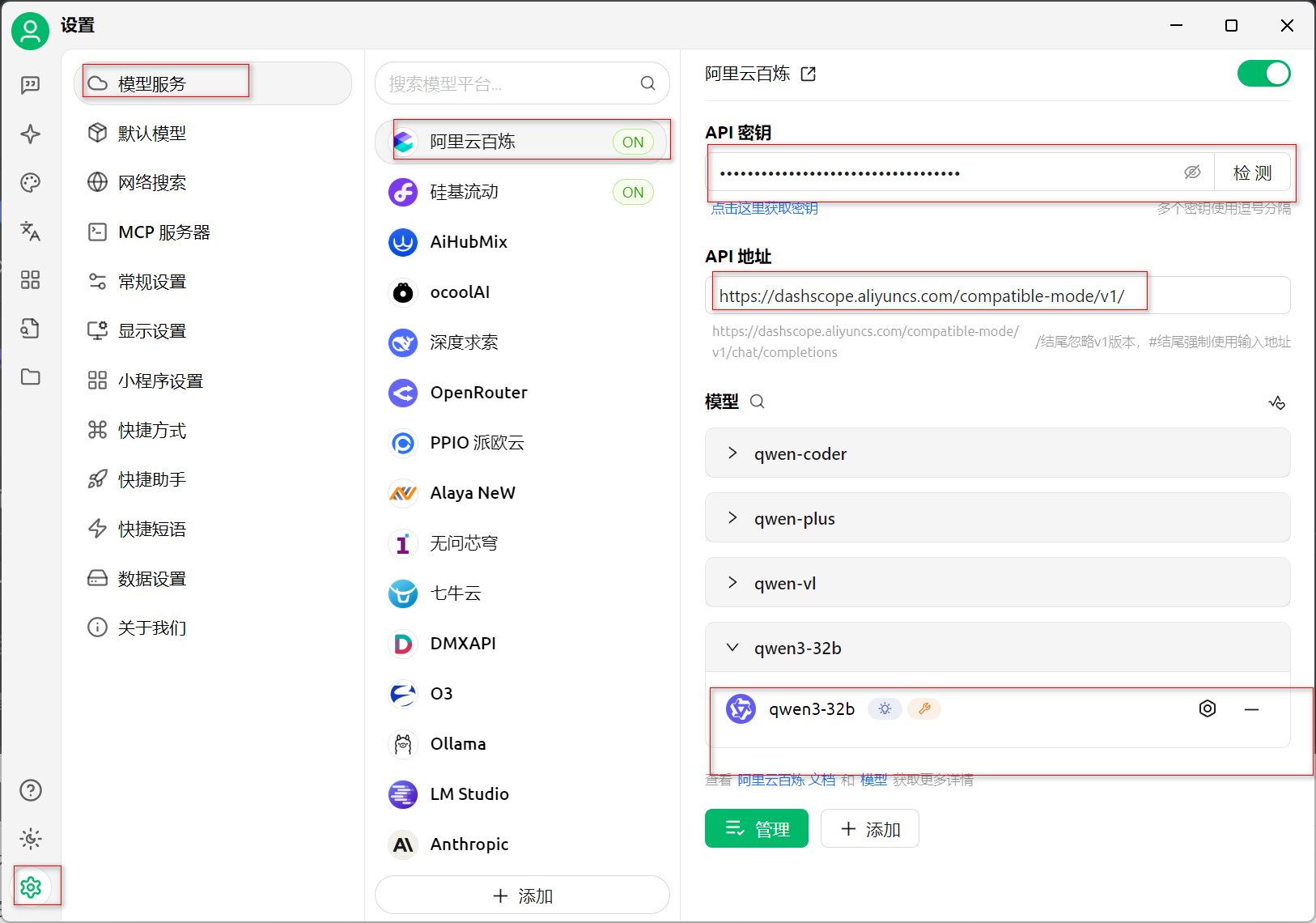Select the ocoolAI provider

pos(522,292)
